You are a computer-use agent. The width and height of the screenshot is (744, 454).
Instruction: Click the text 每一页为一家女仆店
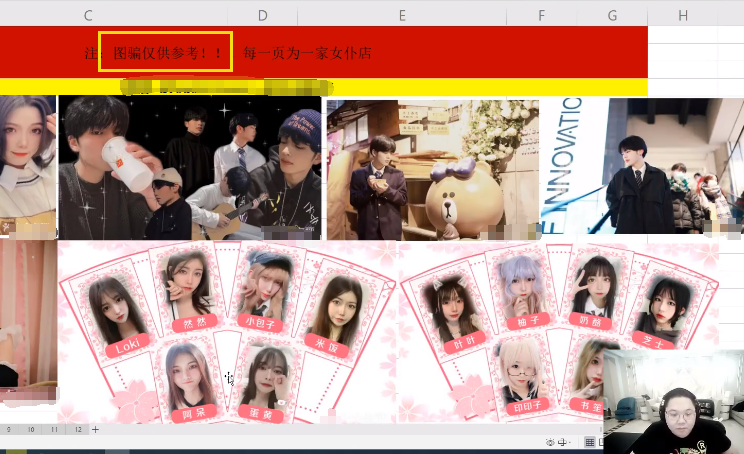307,53
